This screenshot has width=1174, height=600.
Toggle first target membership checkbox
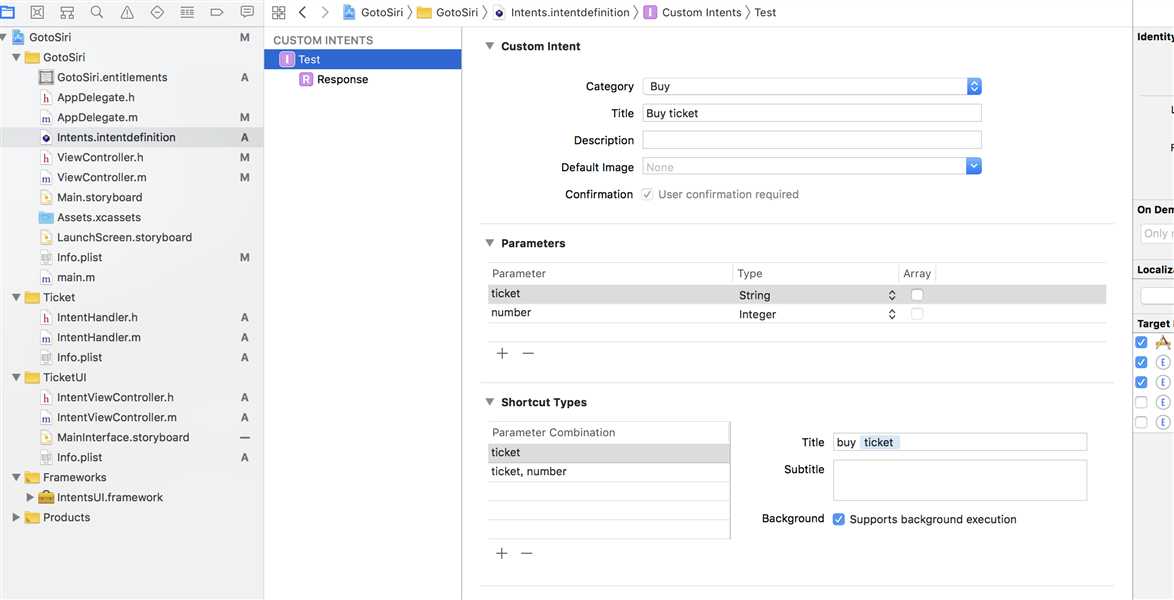tap(1141, 342)
